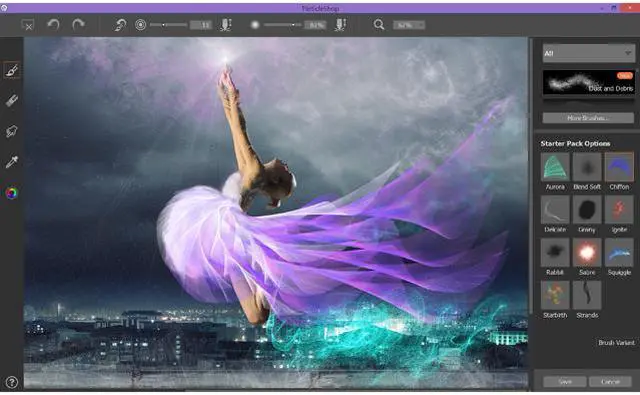Viewport: 640px width, 395px height.
Task: Click the canvas vertical scrollbar
Action: point(530,175)
